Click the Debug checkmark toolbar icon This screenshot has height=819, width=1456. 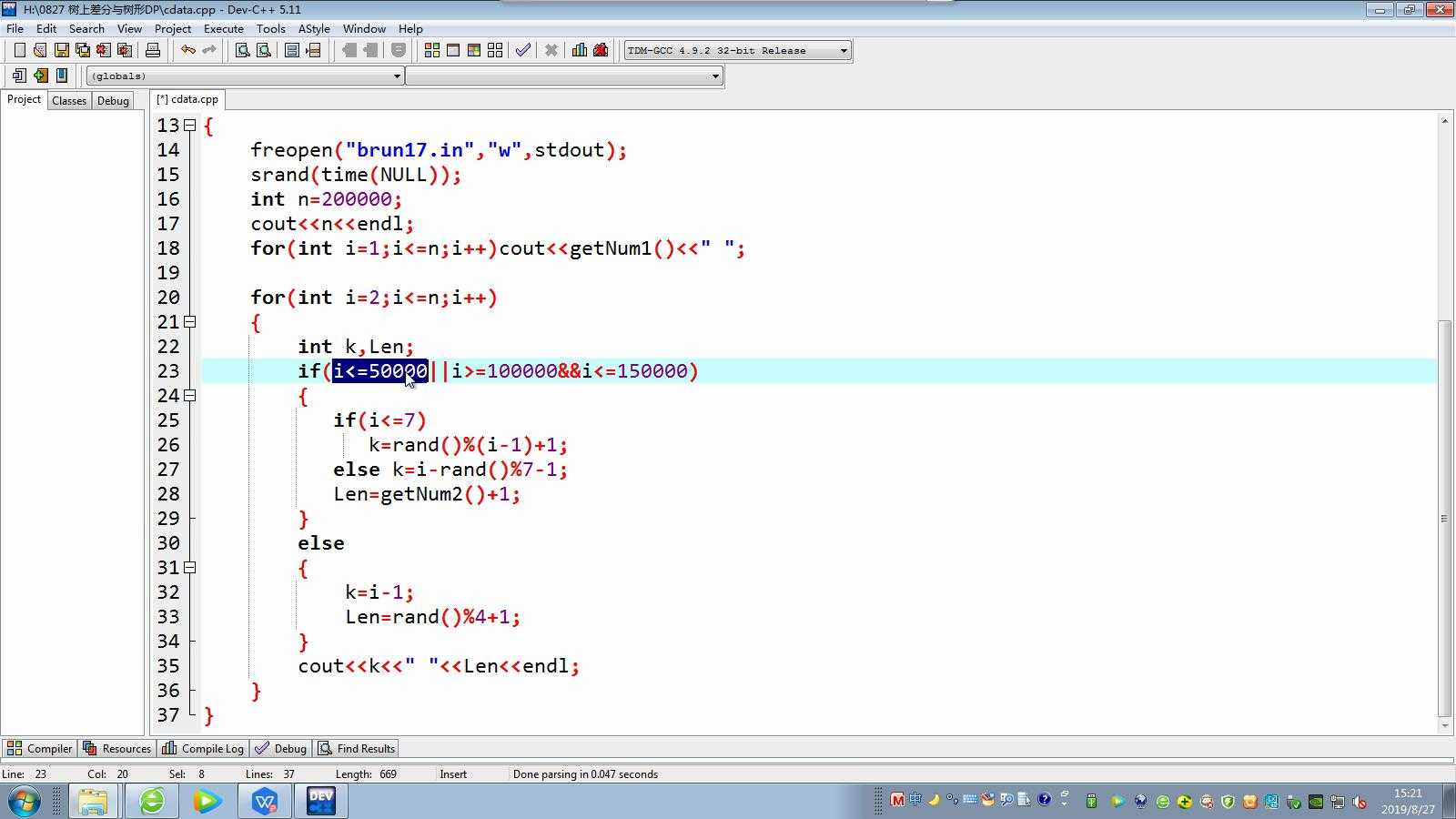pyautogui.click(x=522, y=50)
